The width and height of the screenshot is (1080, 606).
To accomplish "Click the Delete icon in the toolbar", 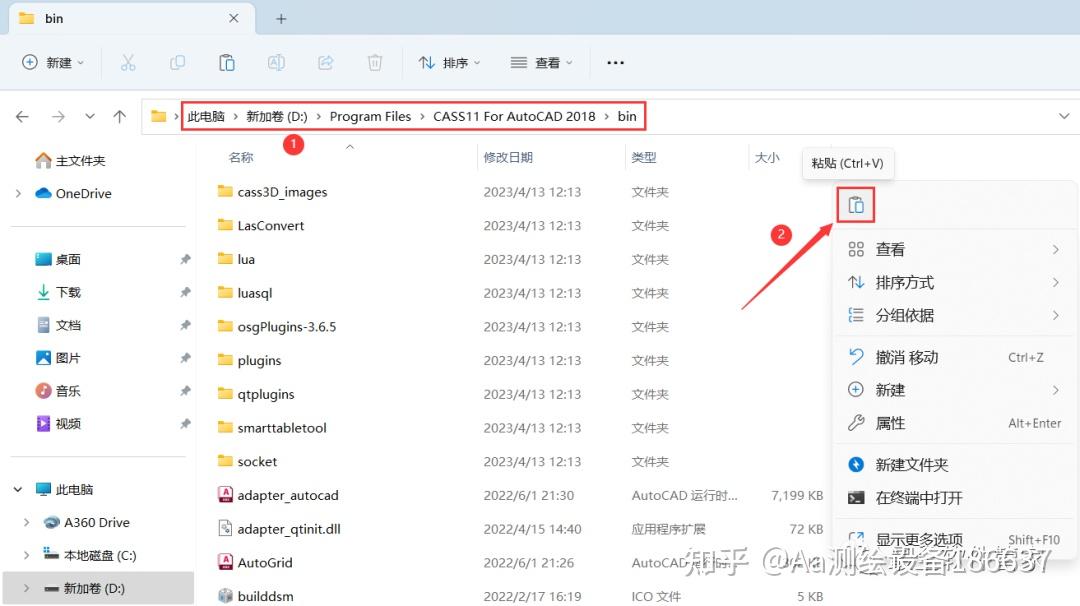I will (374, 62).
